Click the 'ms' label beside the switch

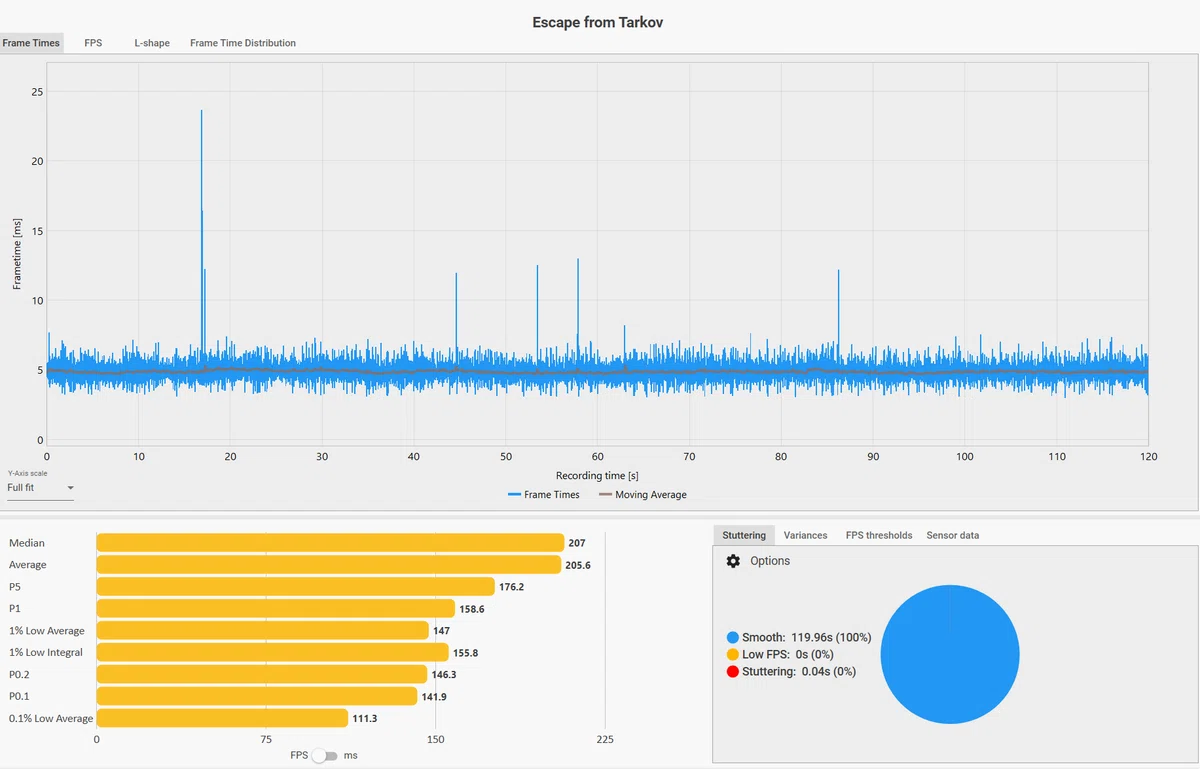[x=350, y=756]
